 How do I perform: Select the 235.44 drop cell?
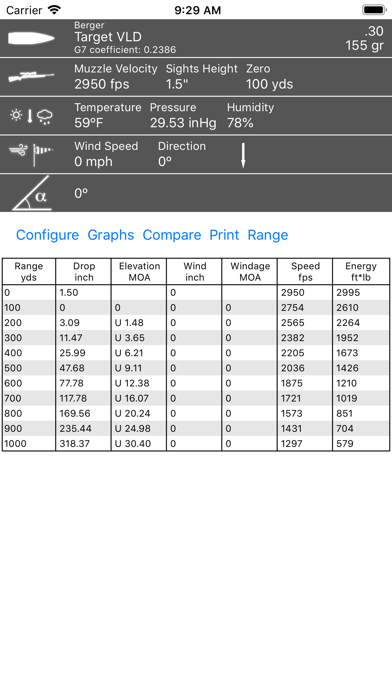point(84,428)
